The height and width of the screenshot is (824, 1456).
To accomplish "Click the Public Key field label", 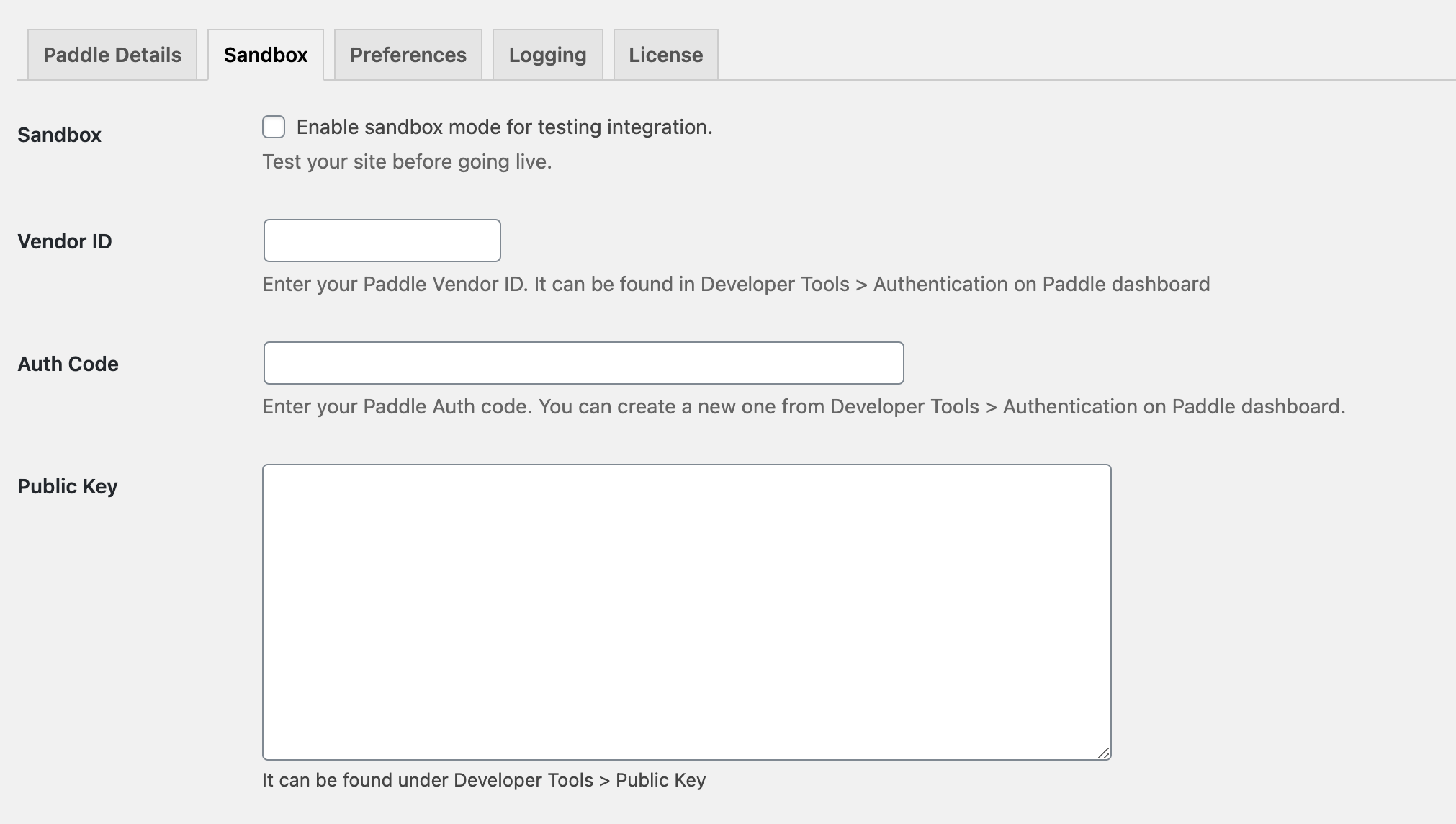I will (x=67, y=486).
